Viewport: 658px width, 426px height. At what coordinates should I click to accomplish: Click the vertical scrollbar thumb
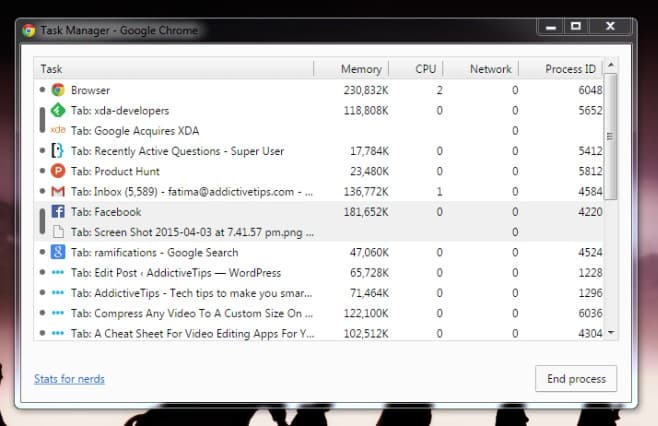coord(611,136)
